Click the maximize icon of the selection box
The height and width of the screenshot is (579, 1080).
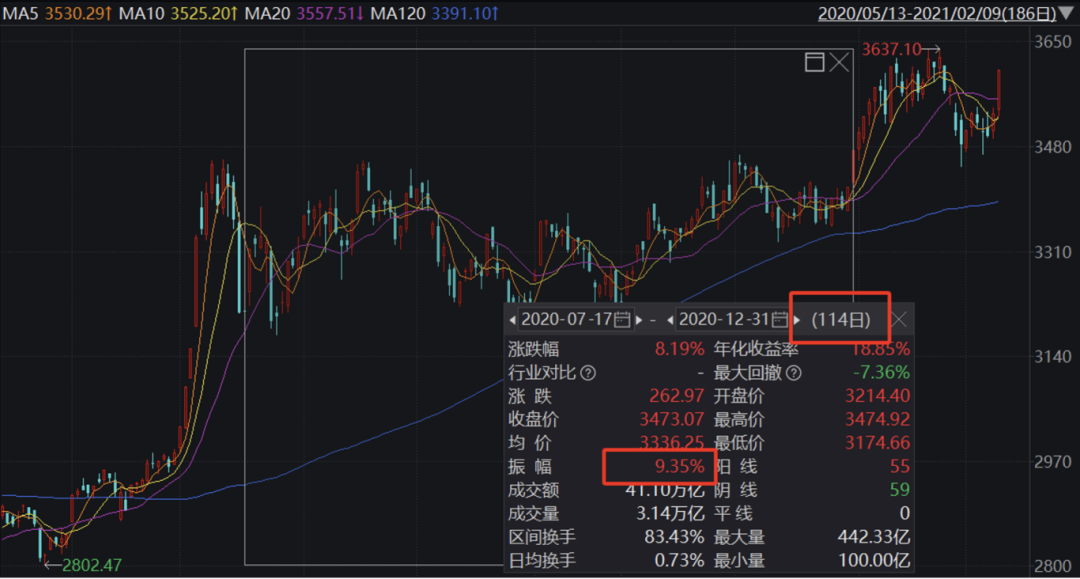[x=814, y=63]
